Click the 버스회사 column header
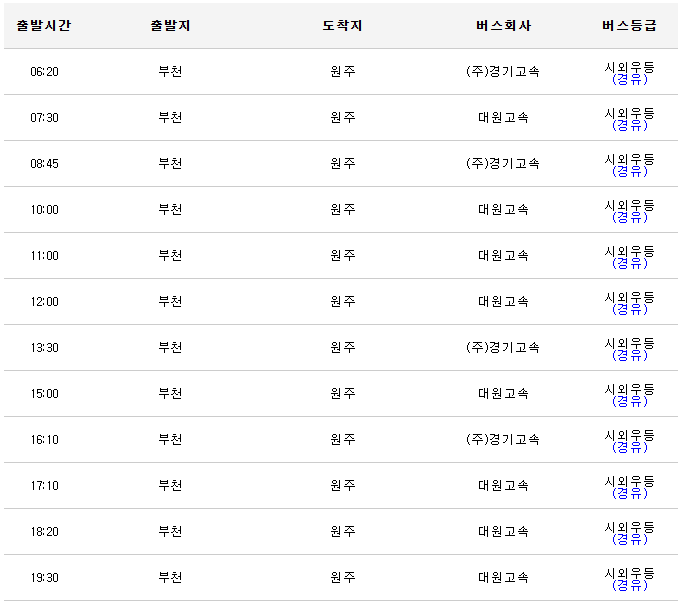 point(503,26)
